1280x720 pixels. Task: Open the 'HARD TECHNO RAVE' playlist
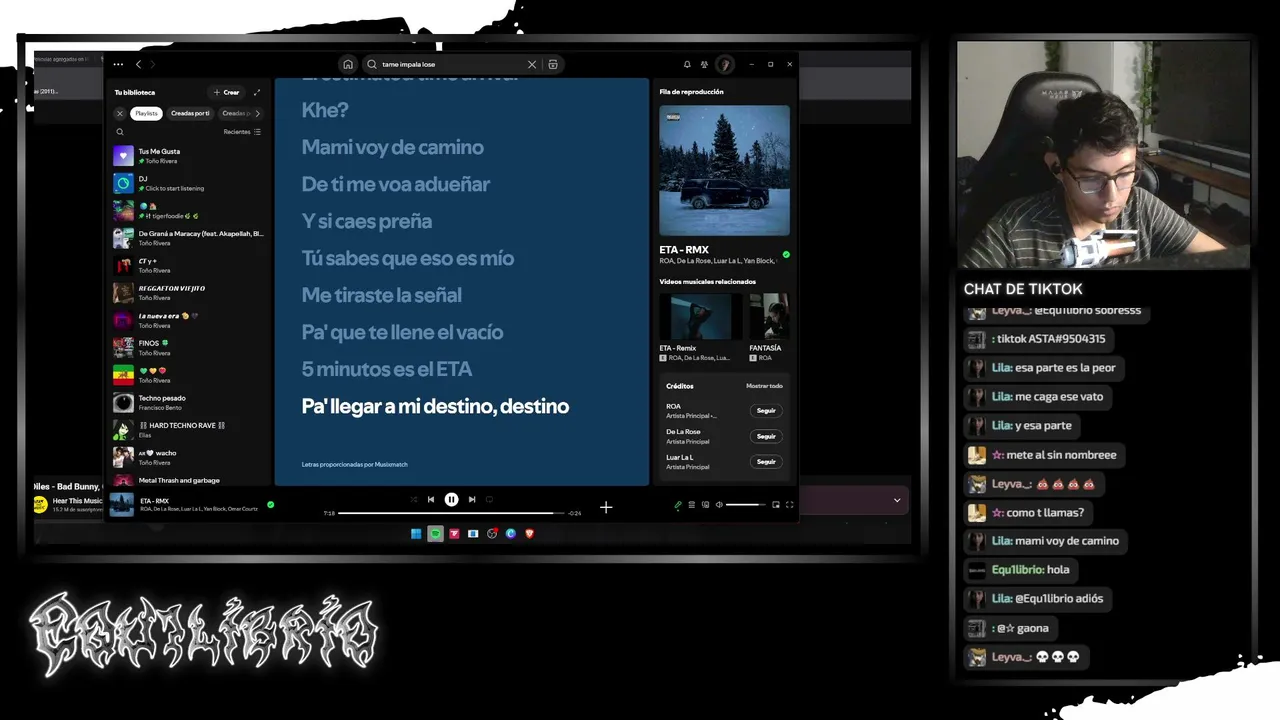click(x=188, y=430)
